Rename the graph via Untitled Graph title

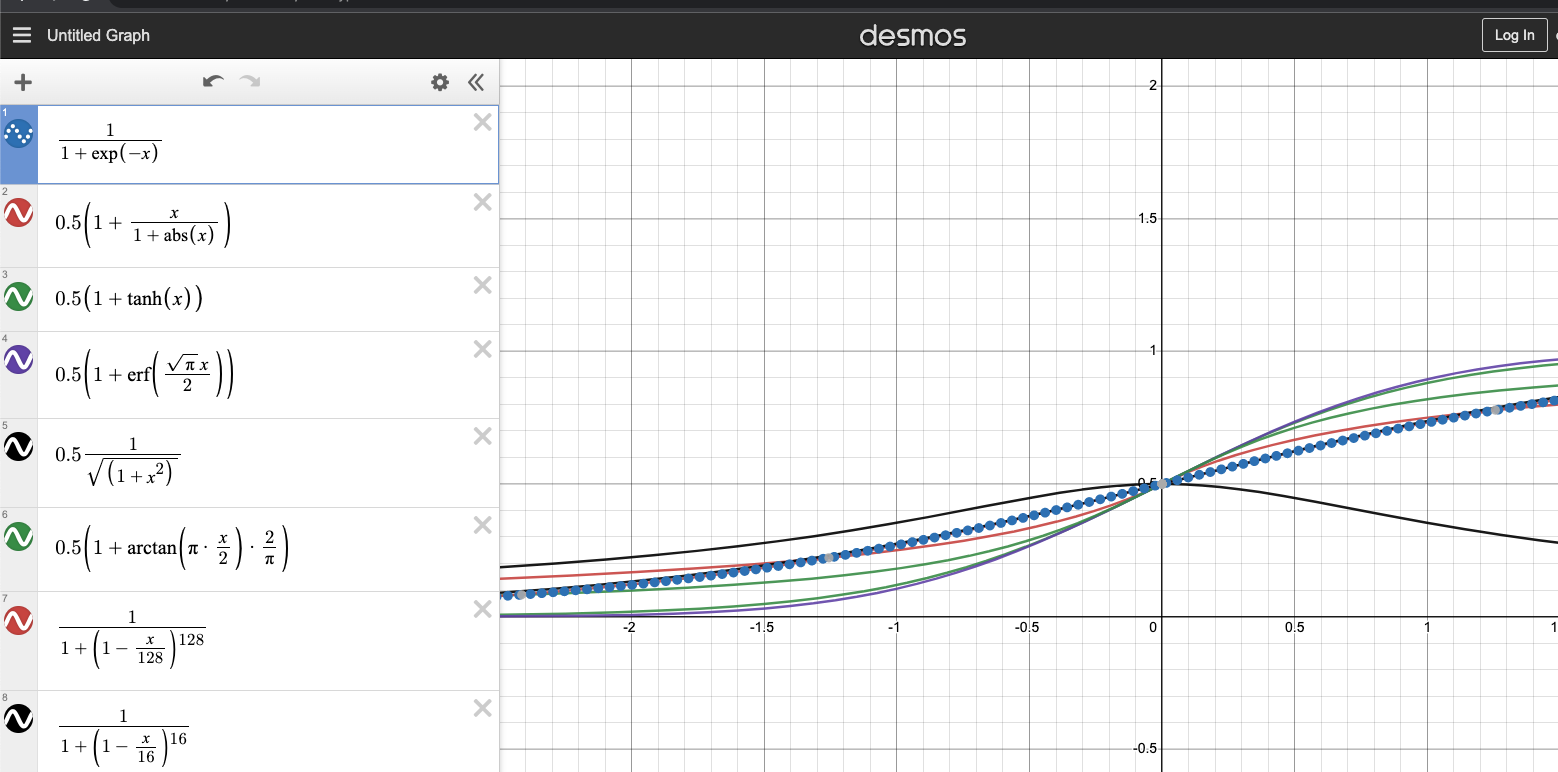pyautogui.click(x=98, y=35)
